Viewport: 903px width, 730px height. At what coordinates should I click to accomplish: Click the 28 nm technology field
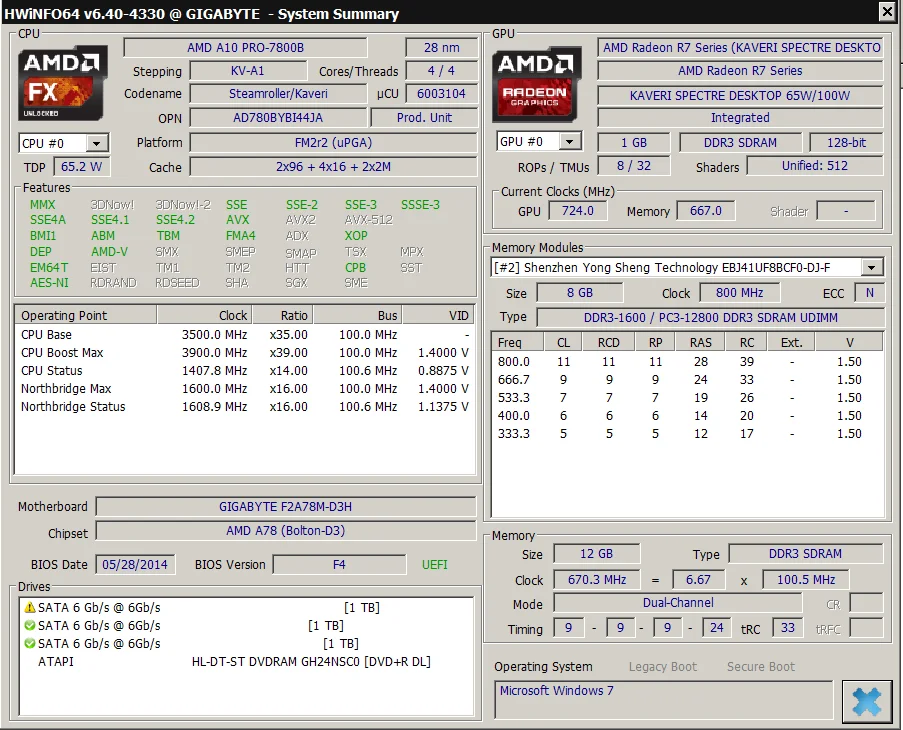442,48
